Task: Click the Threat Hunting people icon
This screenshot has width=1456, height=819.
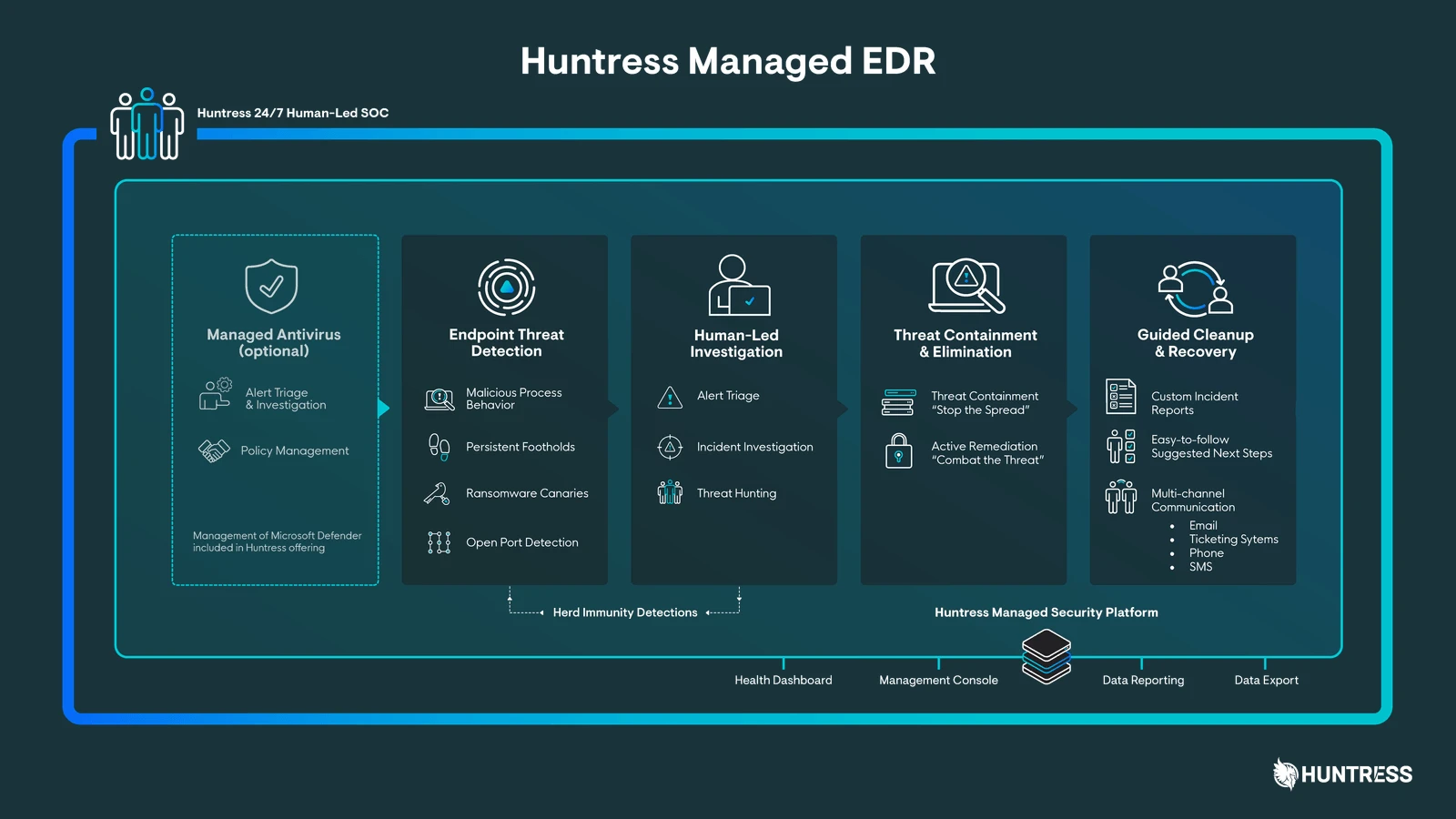Action: (x=670, y=492)
